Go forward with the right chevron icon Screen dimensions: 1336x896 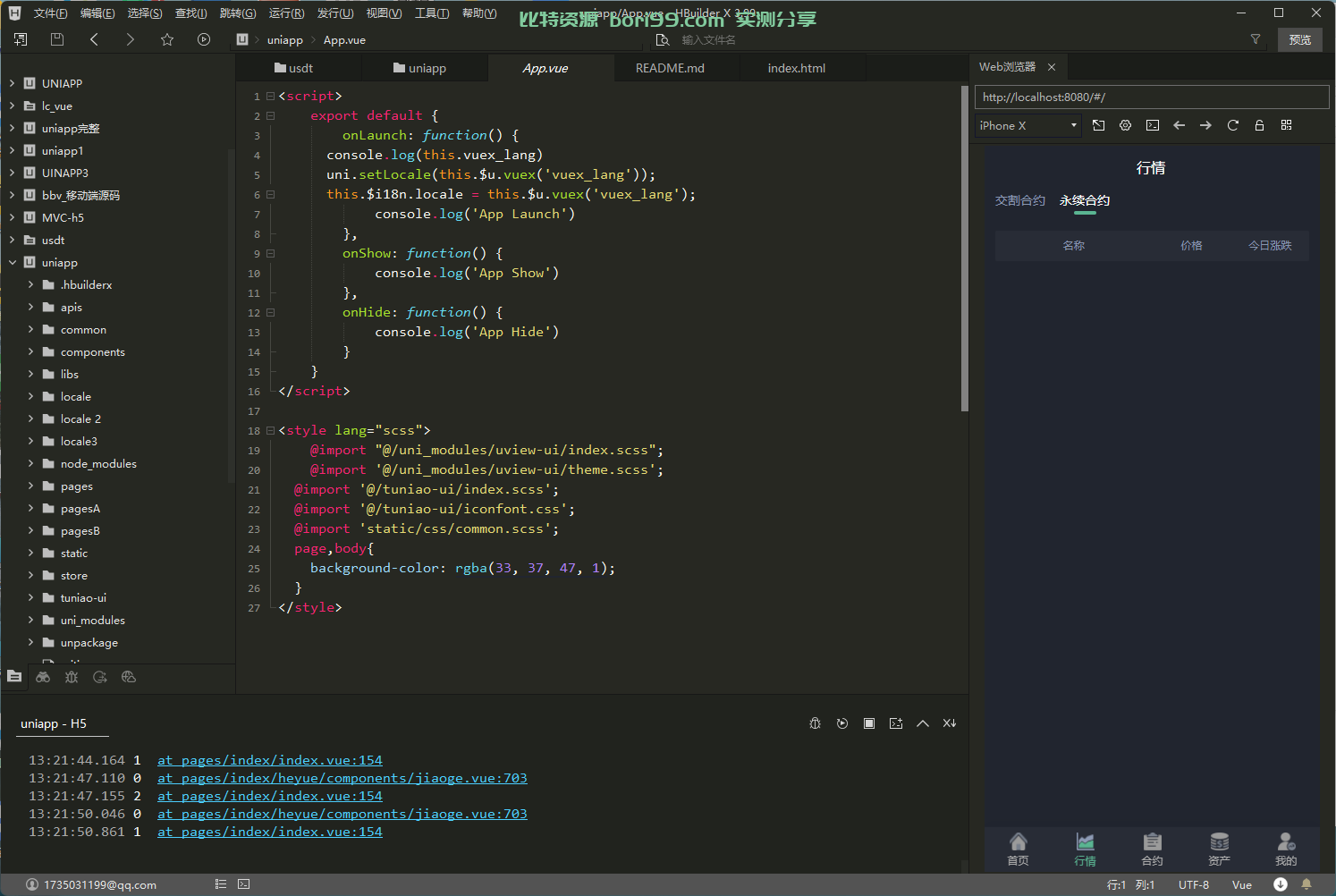131,39
